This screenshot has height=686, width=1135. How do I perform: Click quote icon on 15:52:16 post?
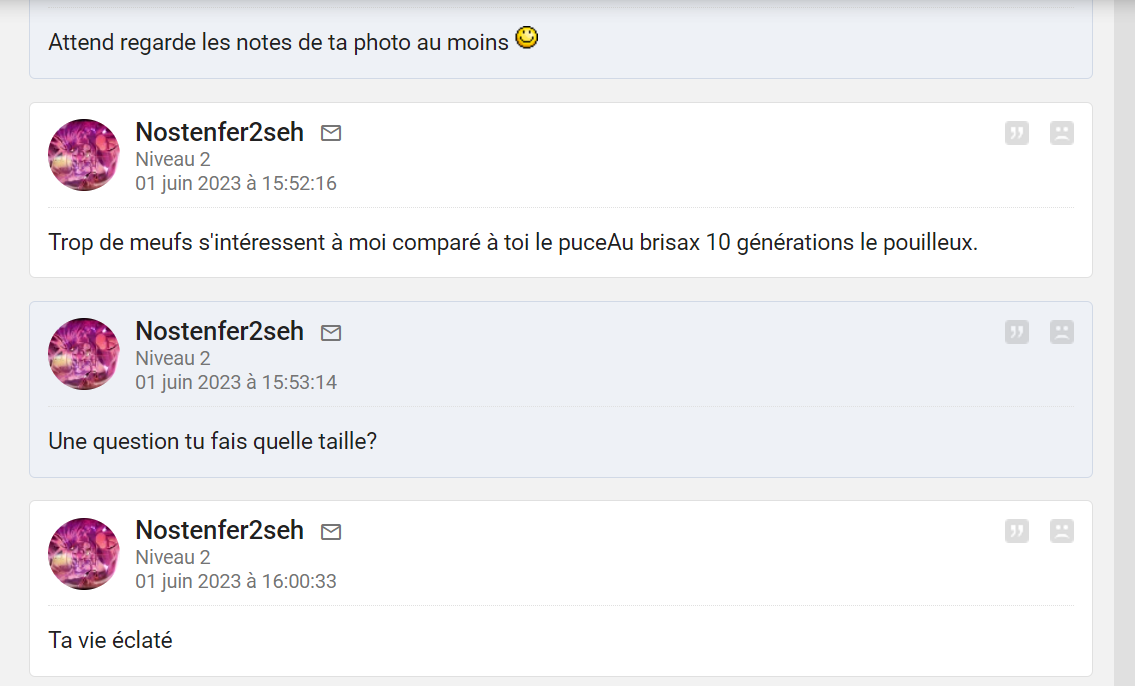click(1017, 133)
